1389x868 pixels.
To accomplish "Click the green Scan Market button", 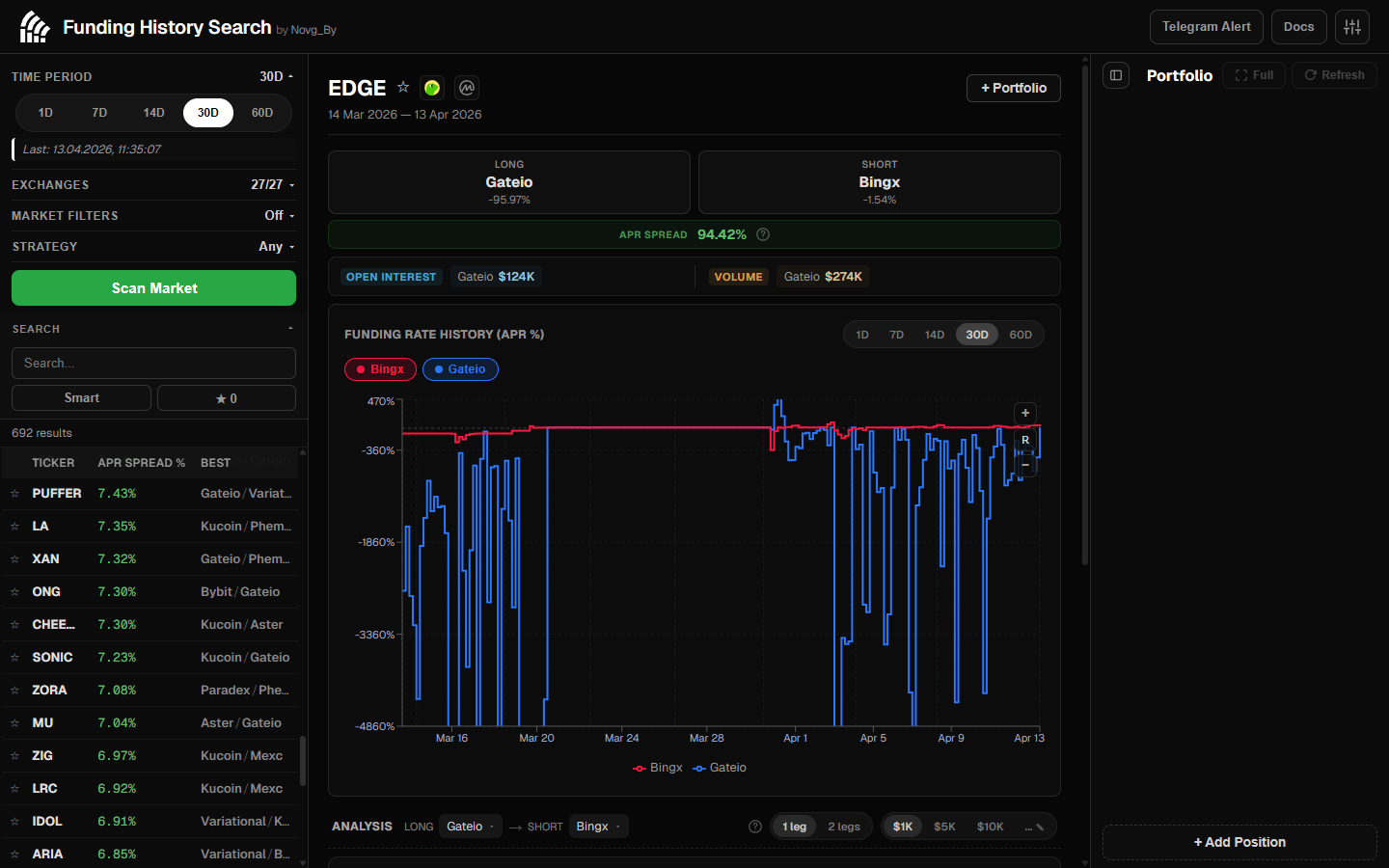I will tap(153, 288).
